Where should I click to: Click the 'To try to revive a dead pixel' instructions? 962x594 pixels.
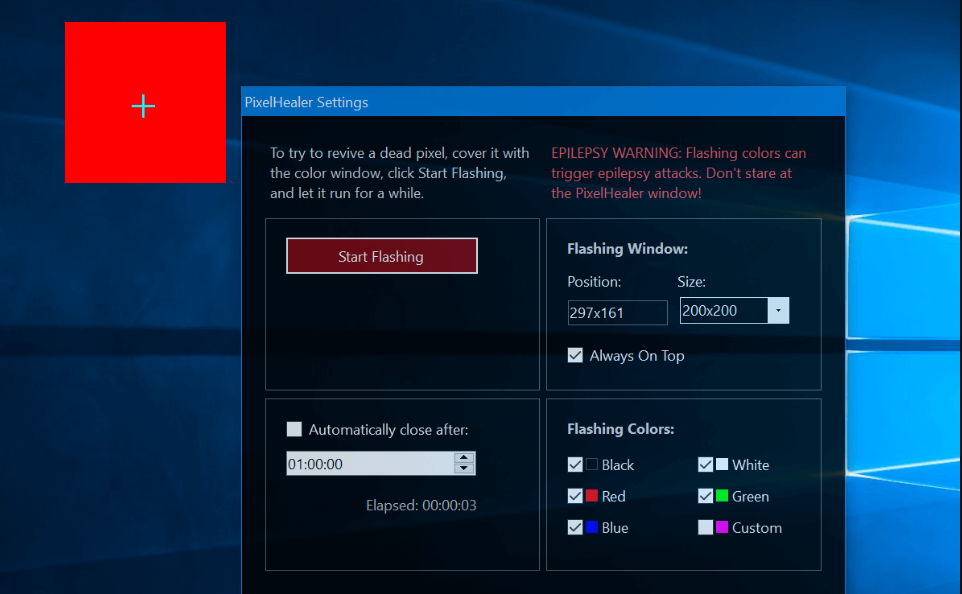click(399, 173)
